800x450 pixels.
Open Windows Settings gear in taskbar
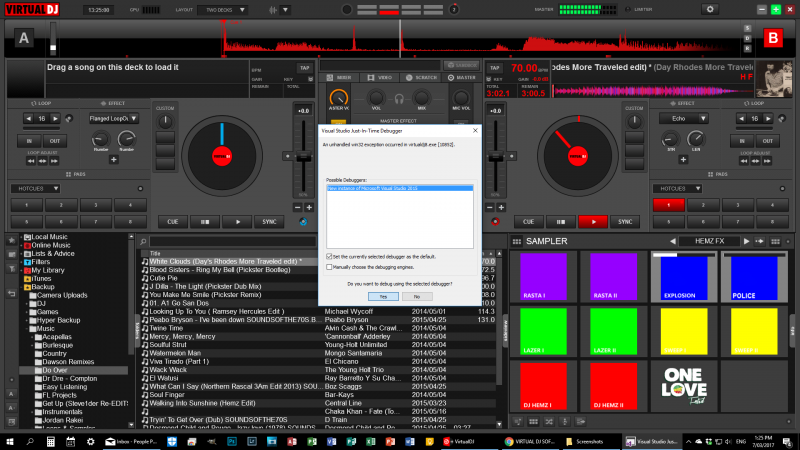tap(90, 442)
